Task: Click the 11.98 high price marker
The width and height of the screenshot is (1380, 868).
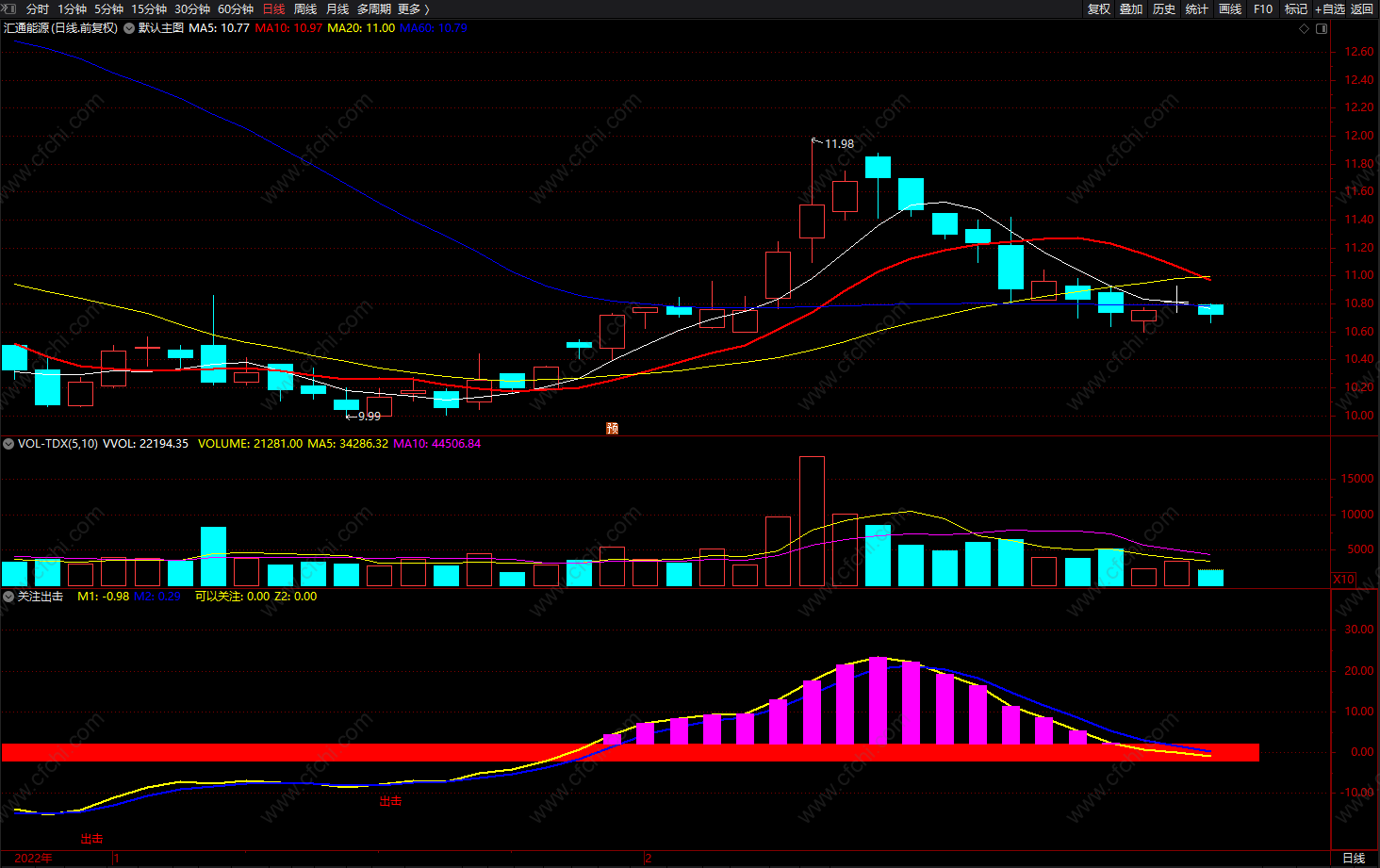Action: [x=839, y=144]
